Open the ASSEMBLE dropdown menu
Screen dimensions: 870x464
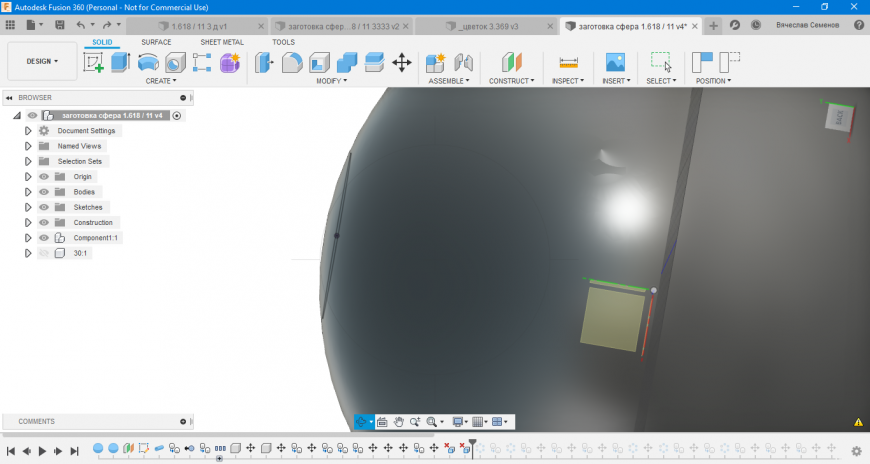[x=449, y=81]
